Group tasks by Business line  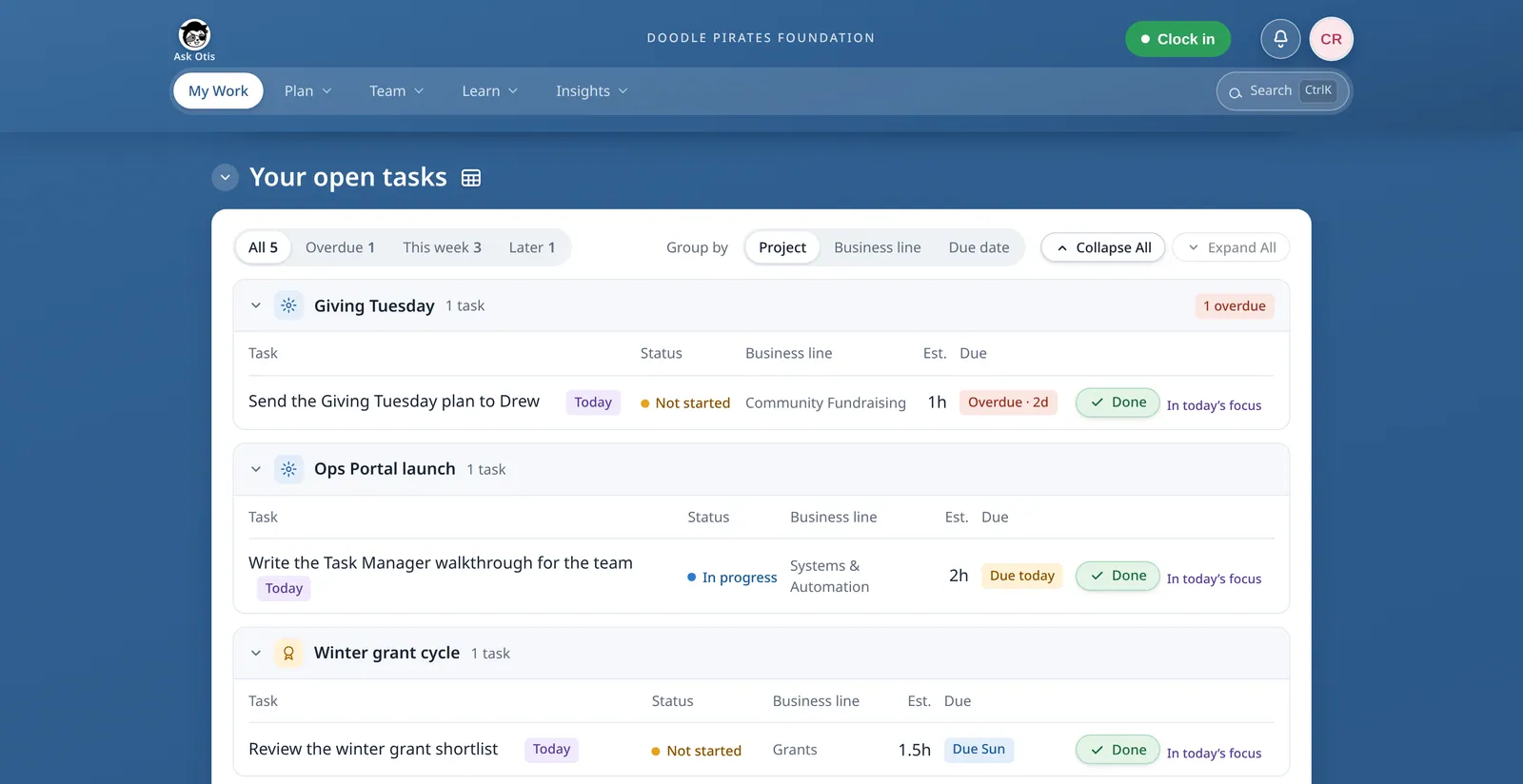(x=878, y=247)
